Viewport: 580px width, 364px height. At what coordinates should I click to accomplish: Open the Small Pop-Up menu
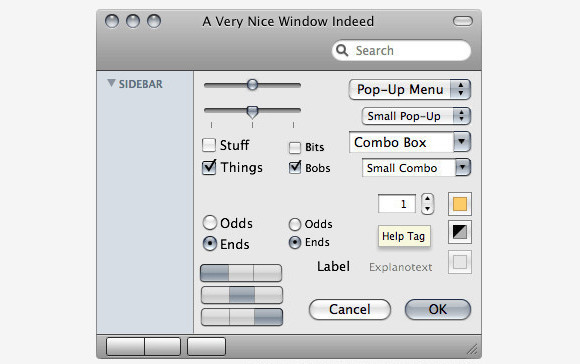416,116
